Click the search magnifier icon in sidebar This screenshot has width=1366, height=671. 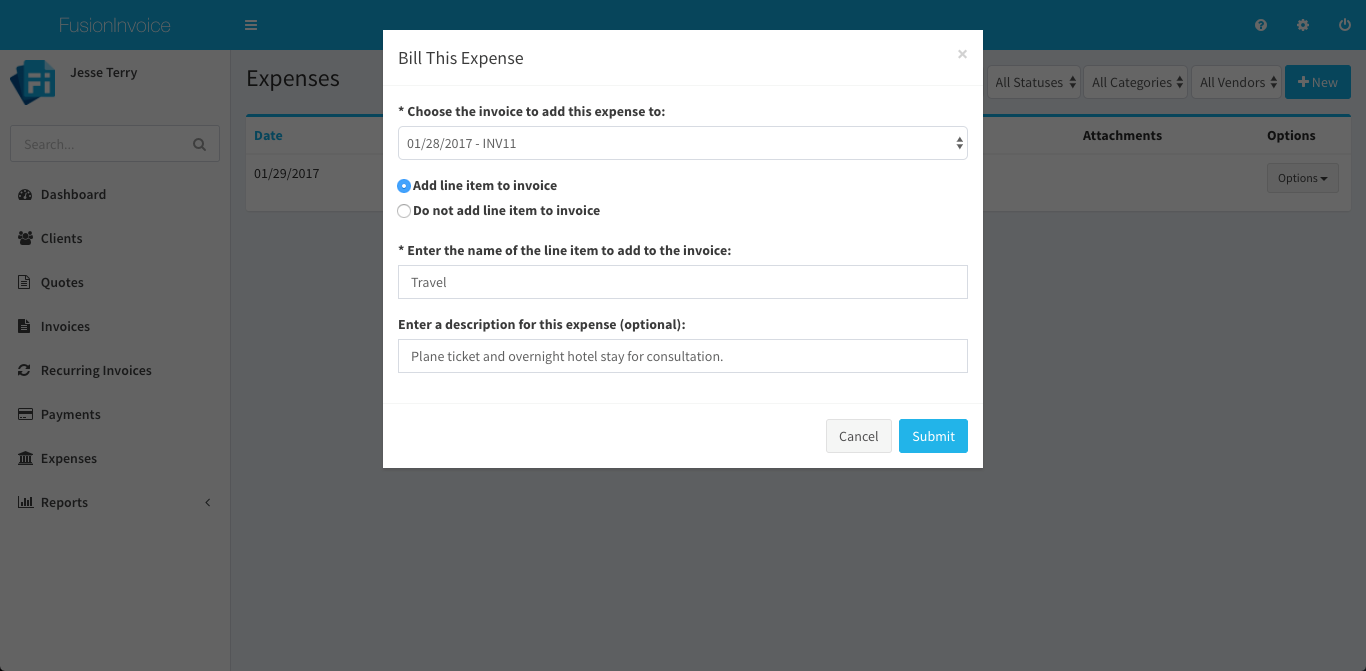200,145
